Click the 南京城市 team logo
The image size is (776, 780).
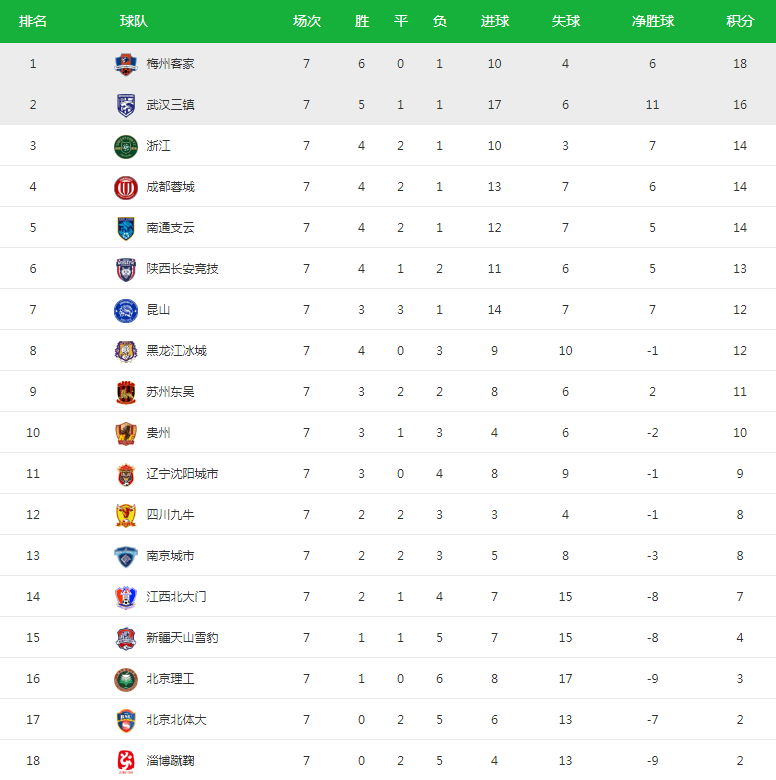click(125, 556)
